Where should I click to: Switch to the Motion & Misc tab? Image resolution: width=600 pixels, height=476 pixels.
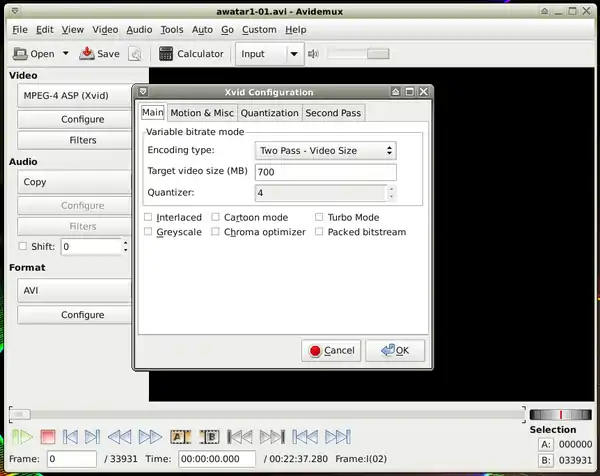[x=202, y=113]
